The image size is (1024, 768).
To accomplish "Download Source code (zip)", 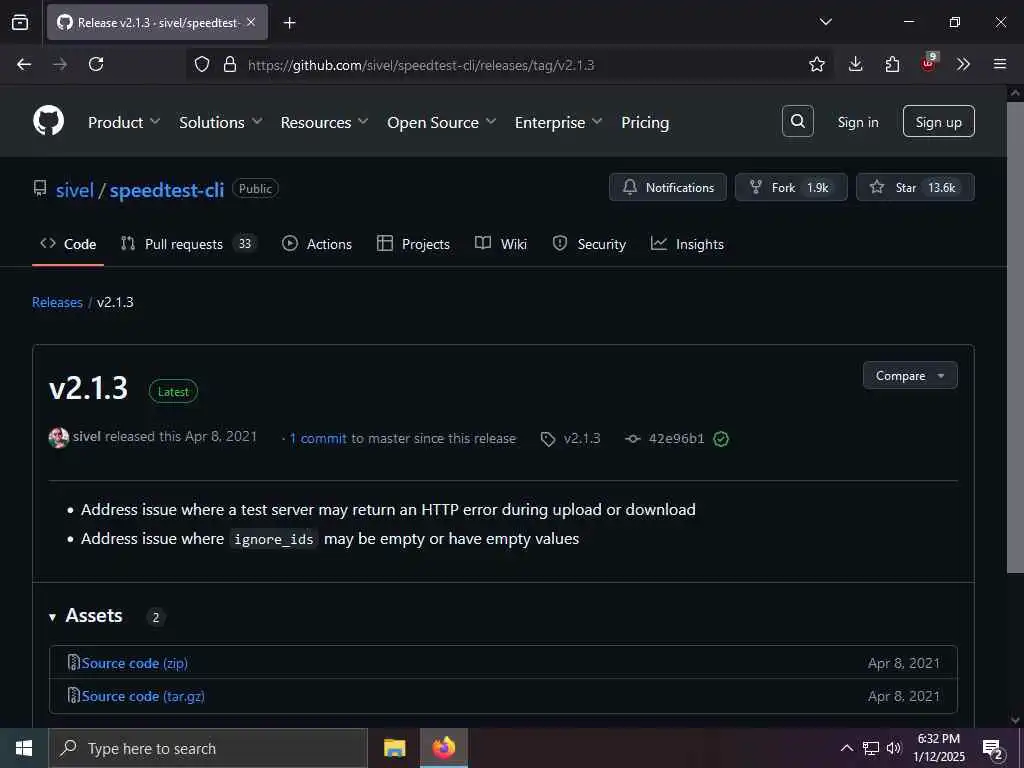I will [x=135, y=663].
